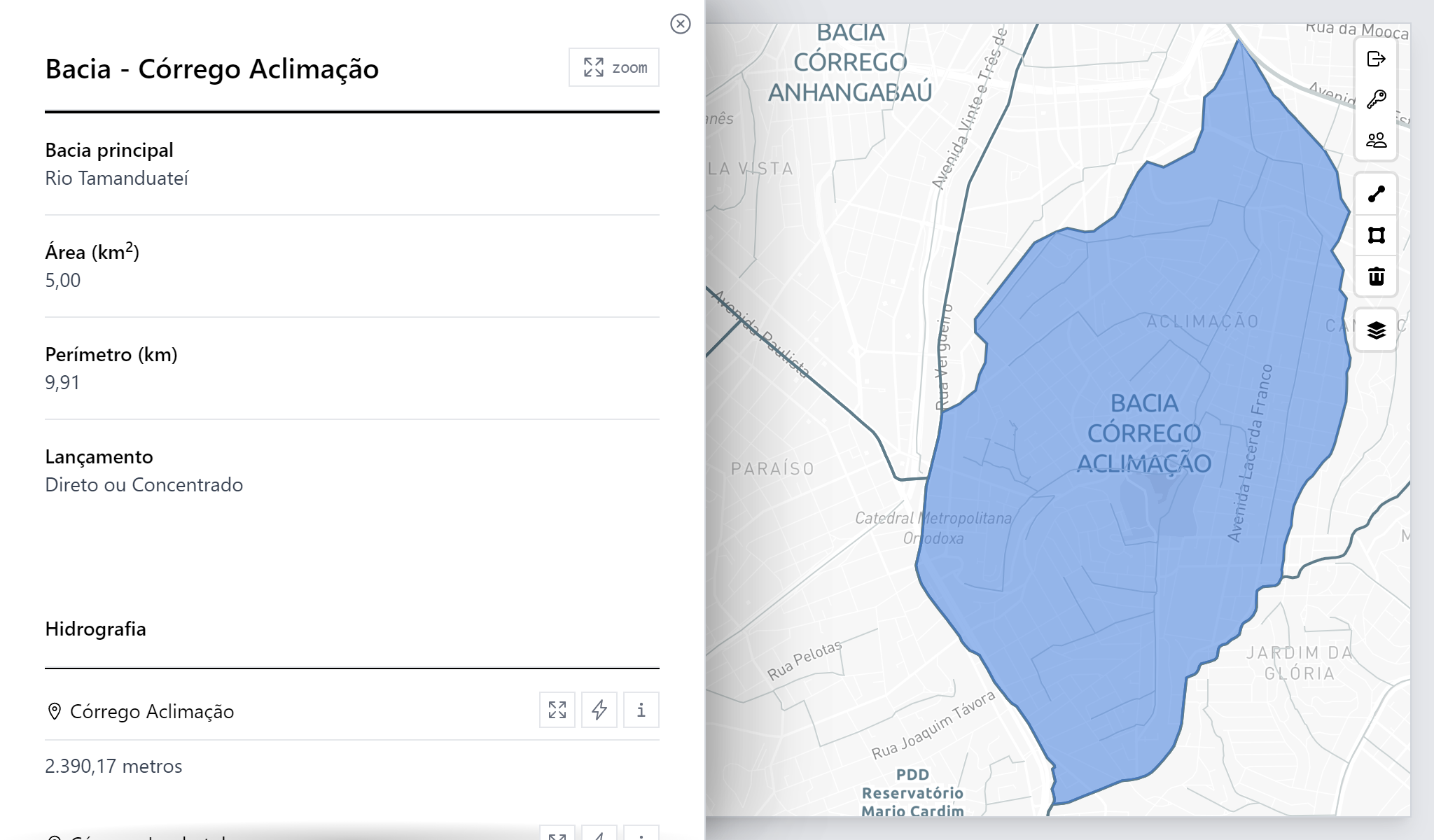Click the Paraíso neighborhood label on map
This screenshot has height=840, width=1434.
click(x=773, y=469)
